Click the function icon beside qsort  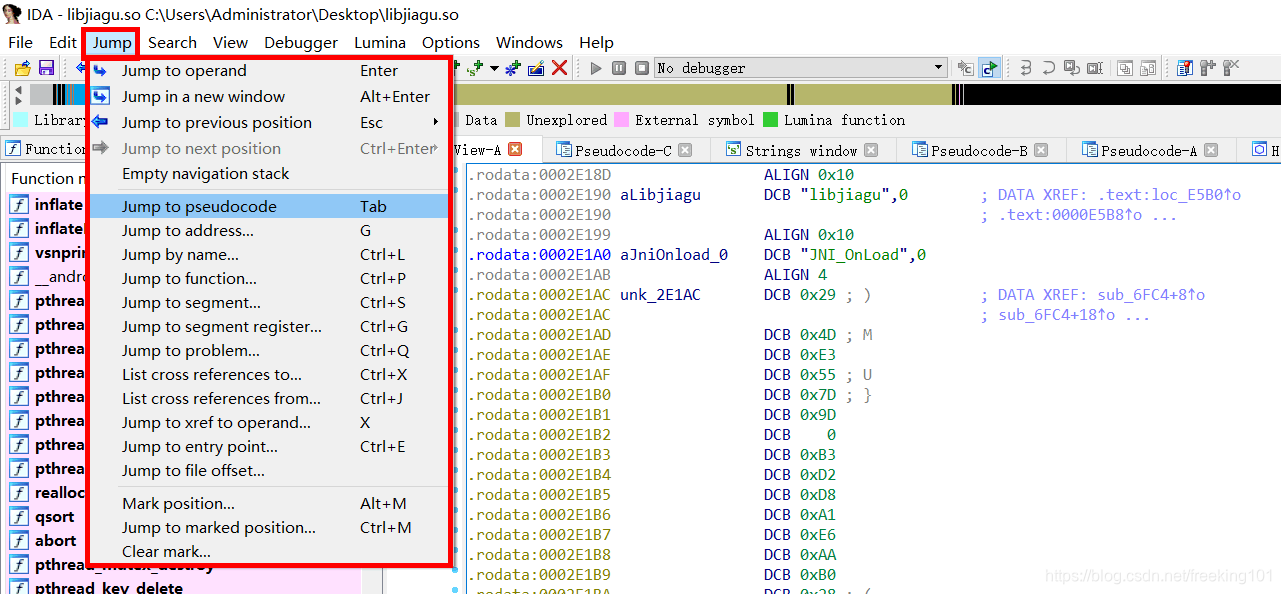coord(19,516)
